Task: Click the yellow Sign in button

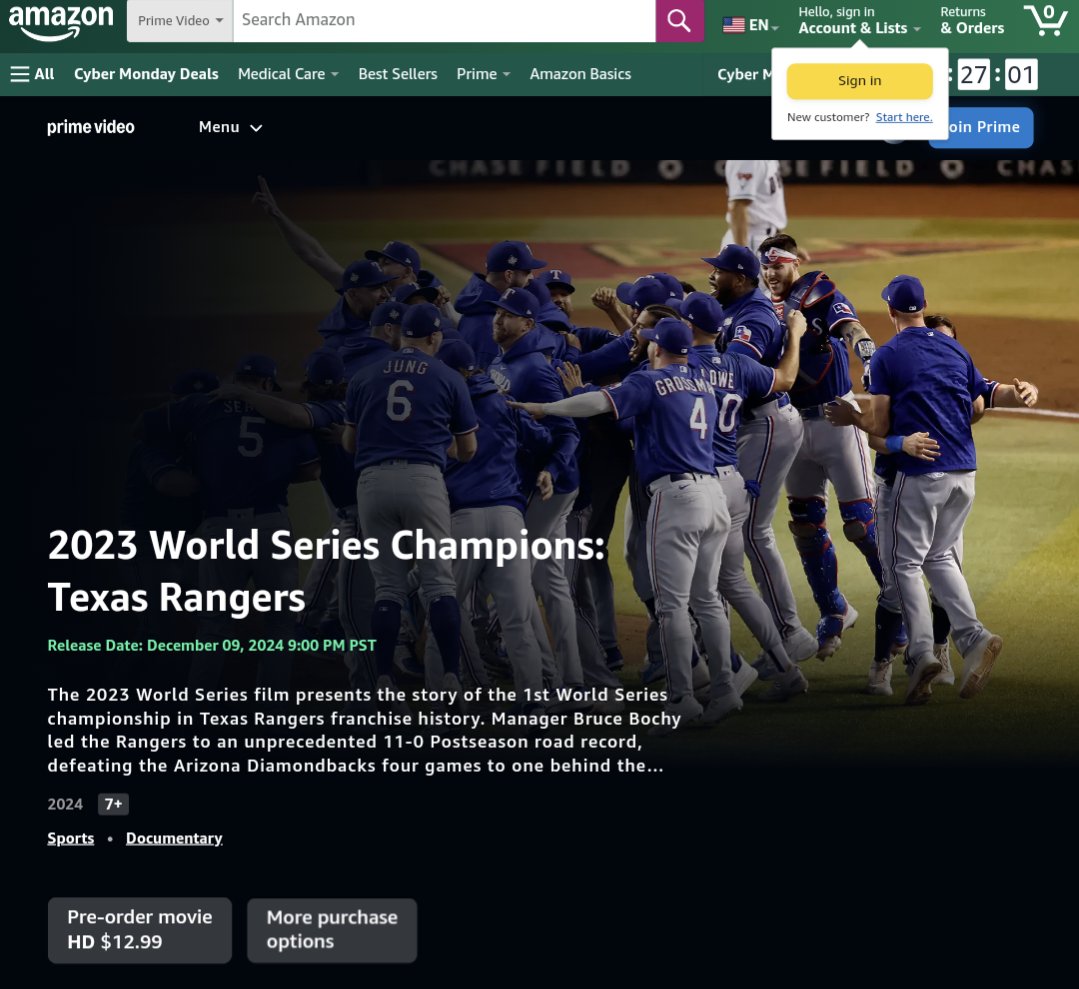Action: (859, 81)
